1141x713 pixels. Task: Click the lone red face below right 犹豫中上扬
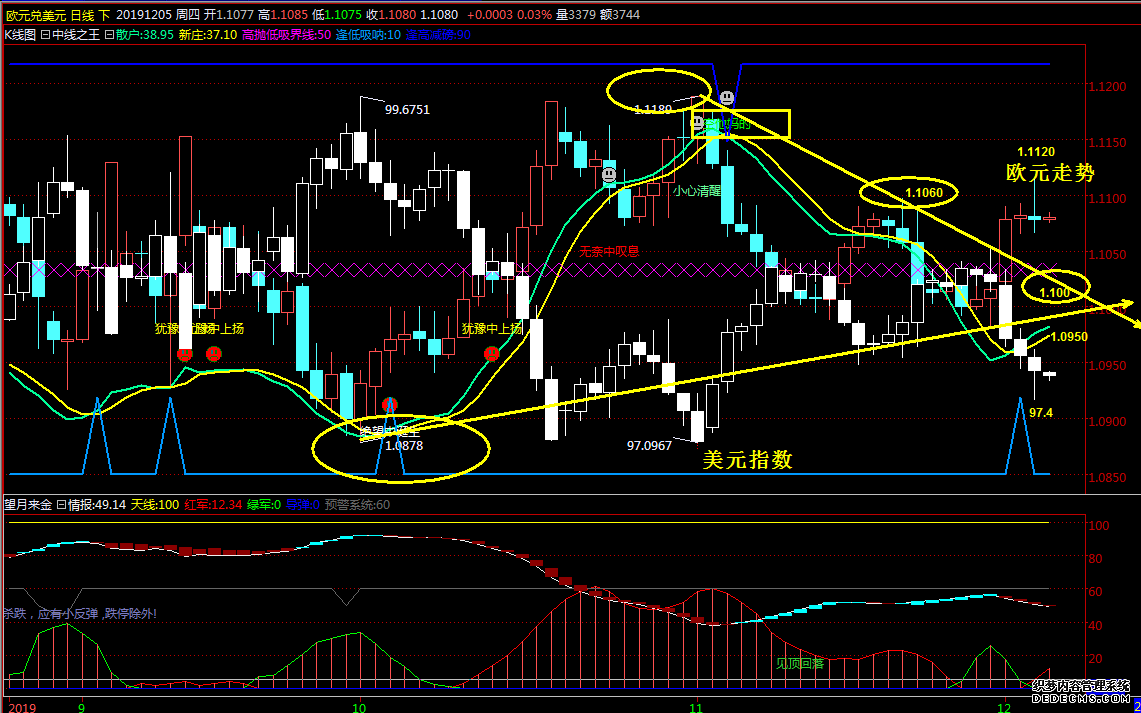coord(492,354)
